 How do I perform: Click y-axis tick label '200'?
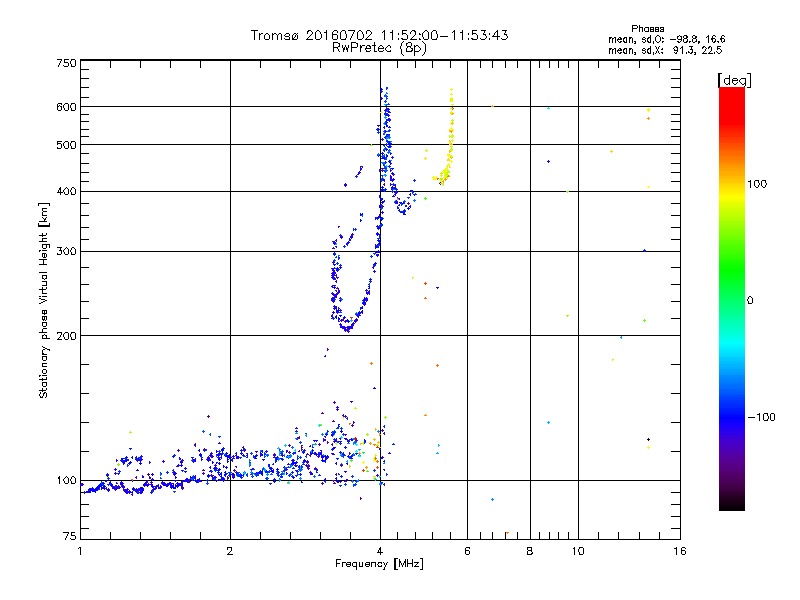pyautogui.click(x=67, y=336)
